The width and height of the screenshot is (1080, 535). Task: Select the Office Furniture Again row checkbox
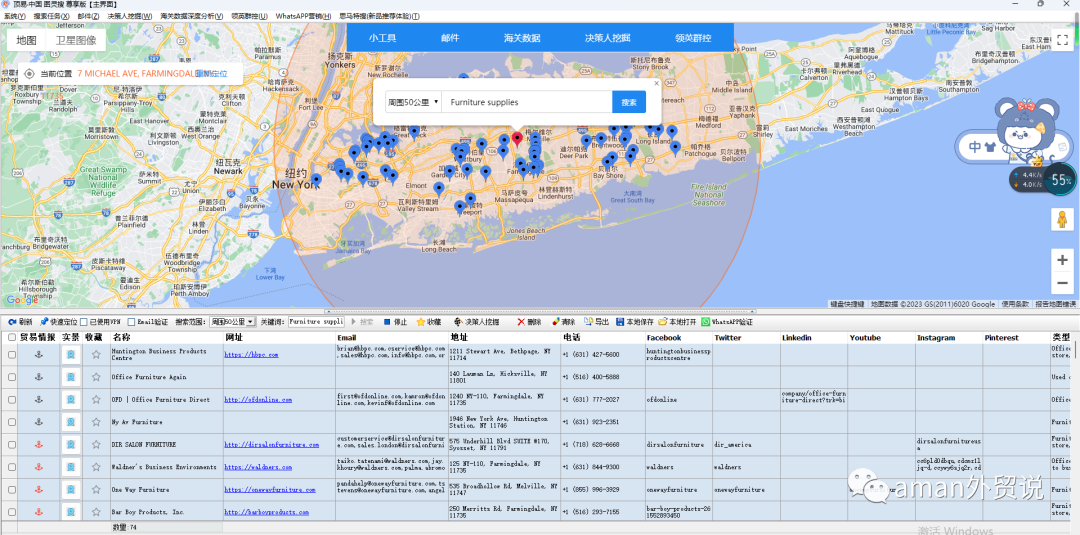click(x=12, y=377)
